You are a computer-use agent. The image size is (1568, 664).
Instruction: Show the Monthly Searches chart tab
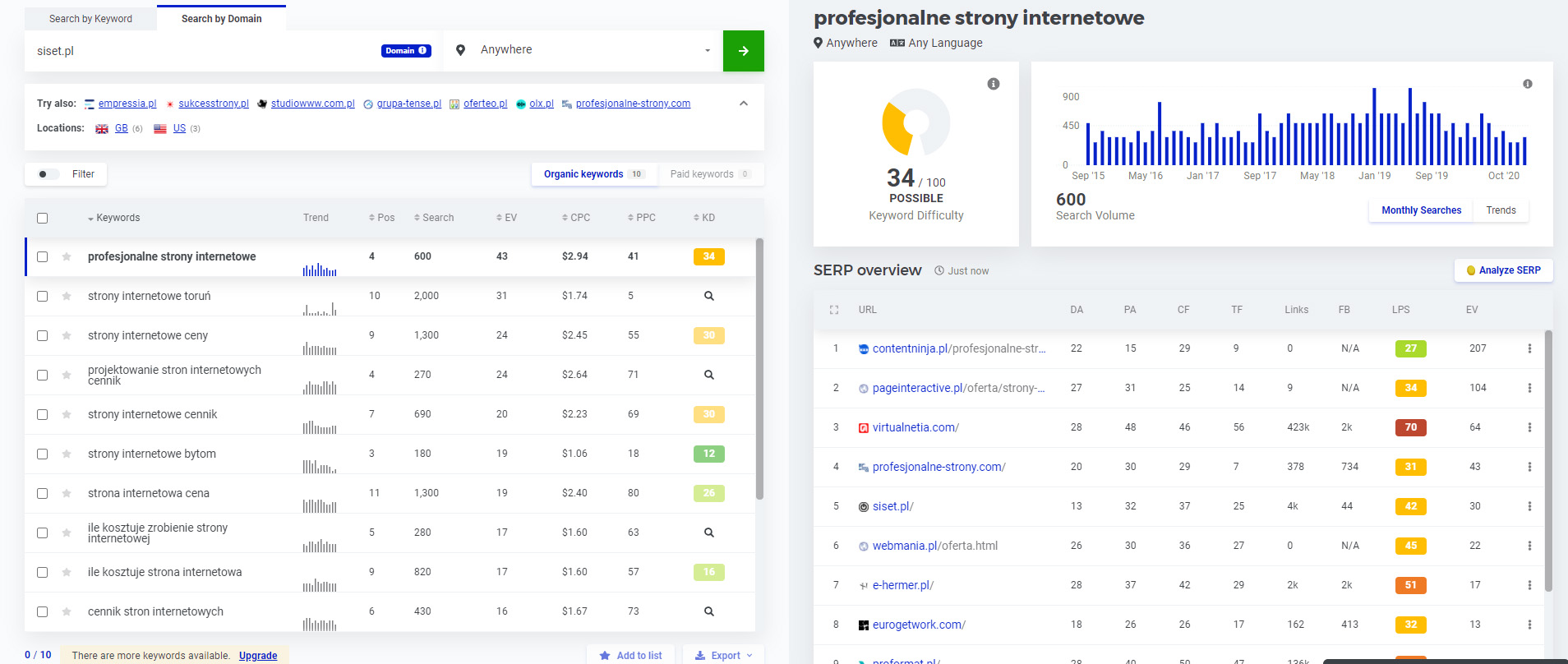click(x=1421, y=210)
